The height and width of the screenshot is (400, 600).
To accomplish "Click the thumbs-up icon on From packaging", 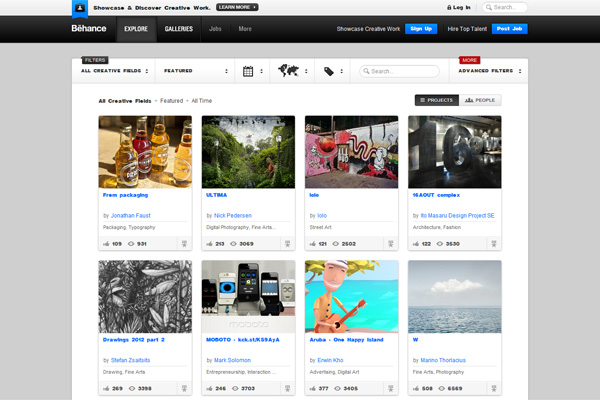I will click(106, 243).
